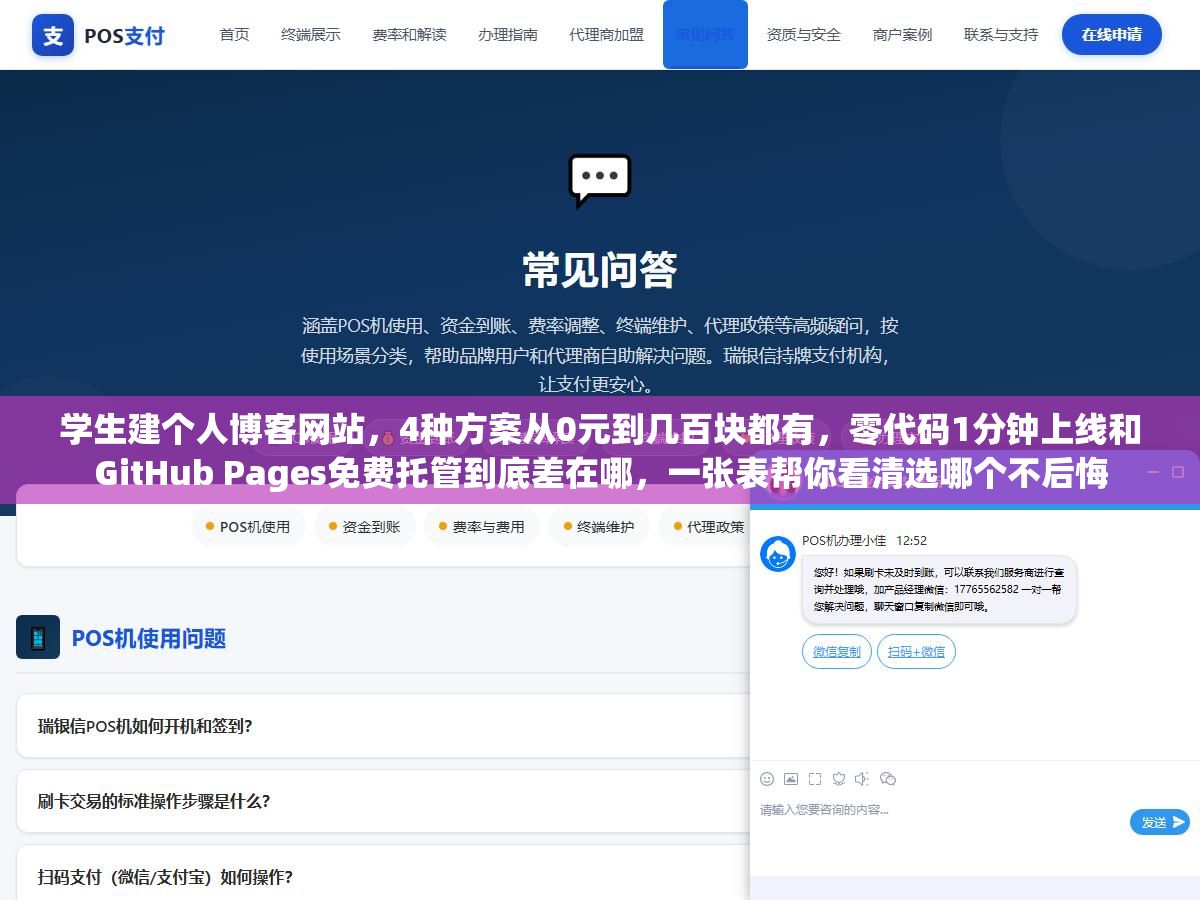Click the customer service avatar in chat
Viewport: 1200px width, 900px height.
point(778,554)
